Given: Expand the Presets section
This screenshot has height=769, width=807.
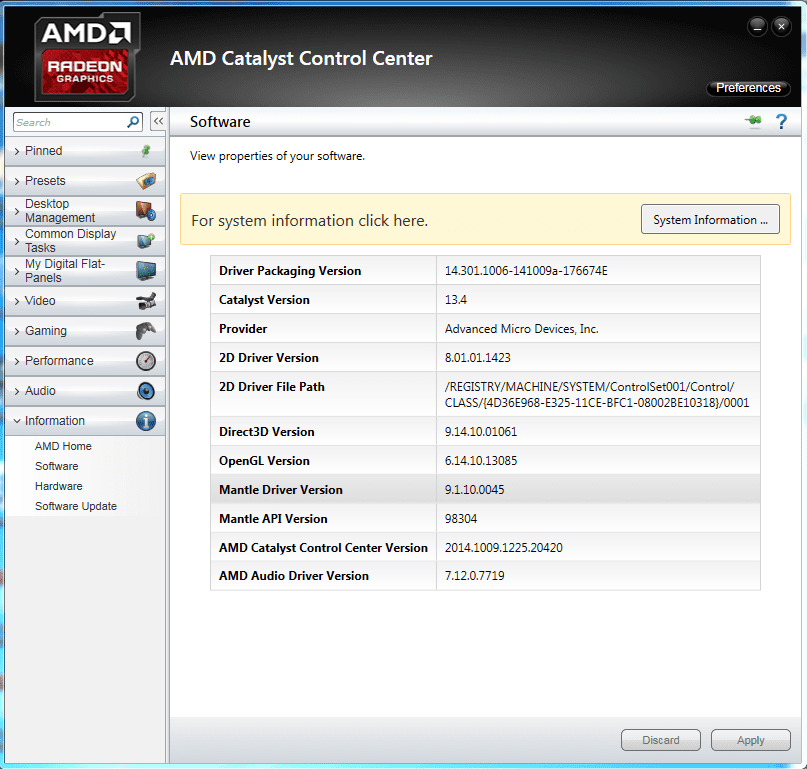Looking at the screenshot, I should tap(85, 181).
